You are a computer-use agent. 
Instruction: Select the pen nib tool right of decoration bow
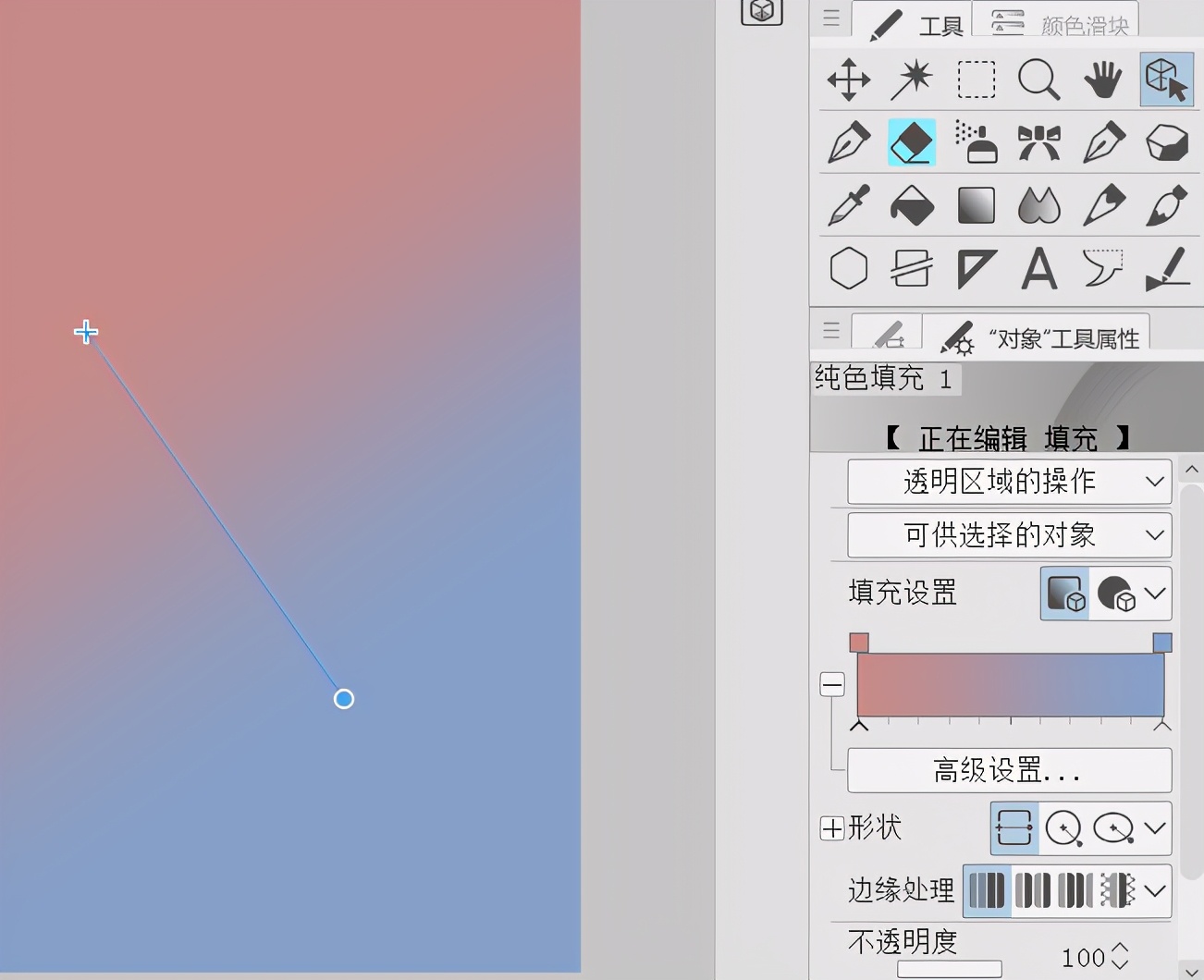click(1103, 142)
